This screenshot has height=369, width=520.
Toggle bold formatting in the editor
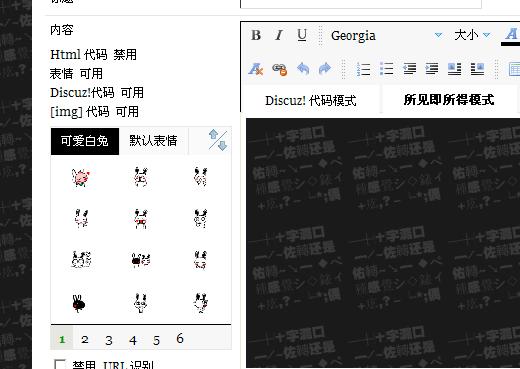tap(256, 35)
